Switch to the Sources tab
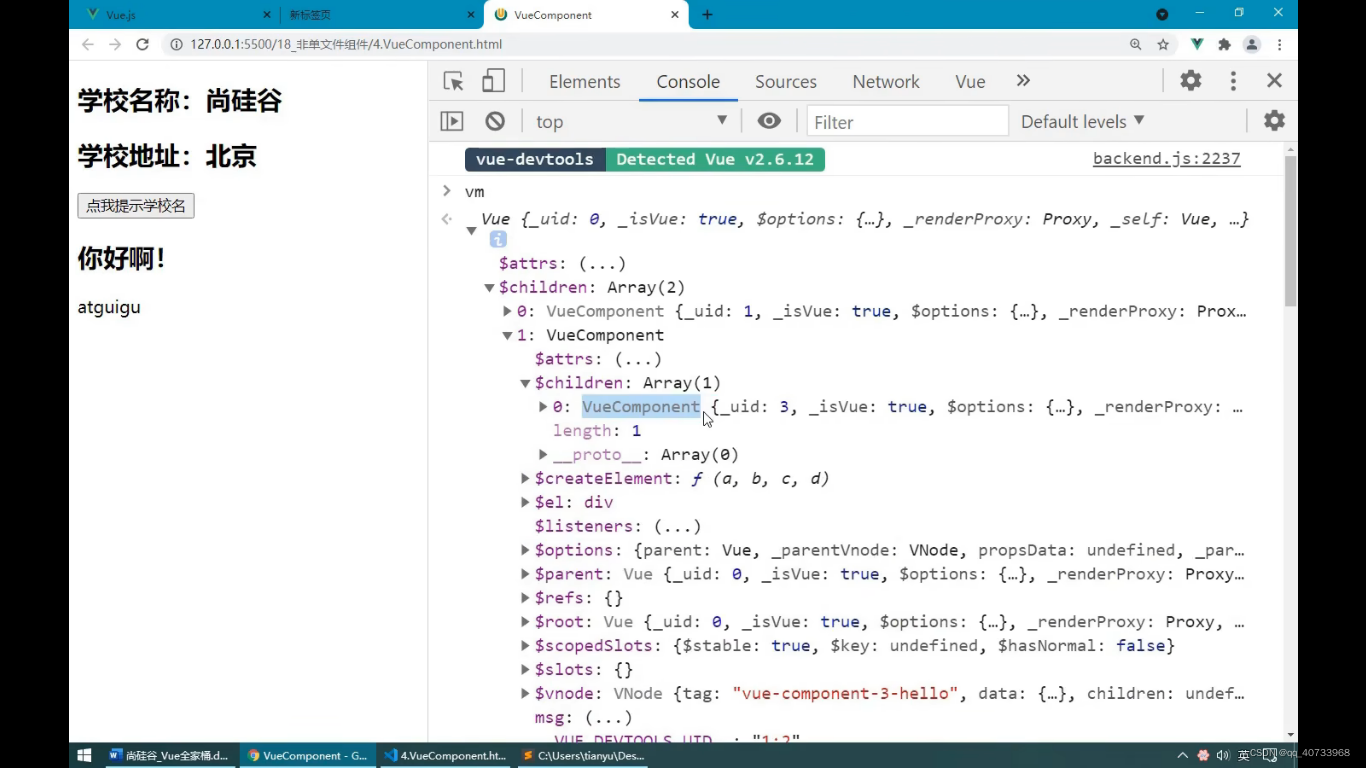Viewport: 1366px width, 768px height. pyautogui.click(x=786, y=82)
